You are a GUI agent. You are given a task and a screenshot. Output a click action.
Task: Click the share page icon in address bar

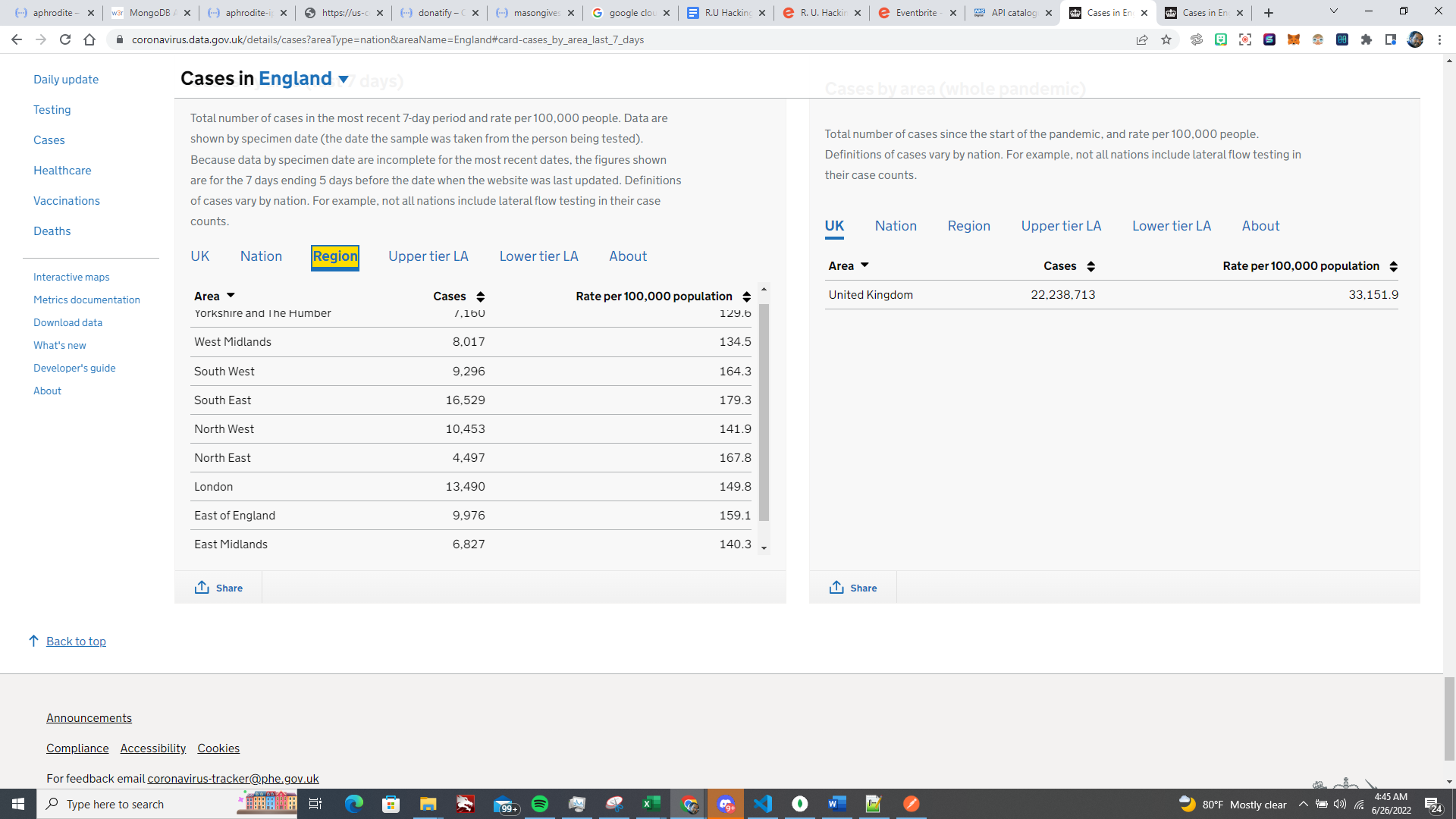point(1142,39)
